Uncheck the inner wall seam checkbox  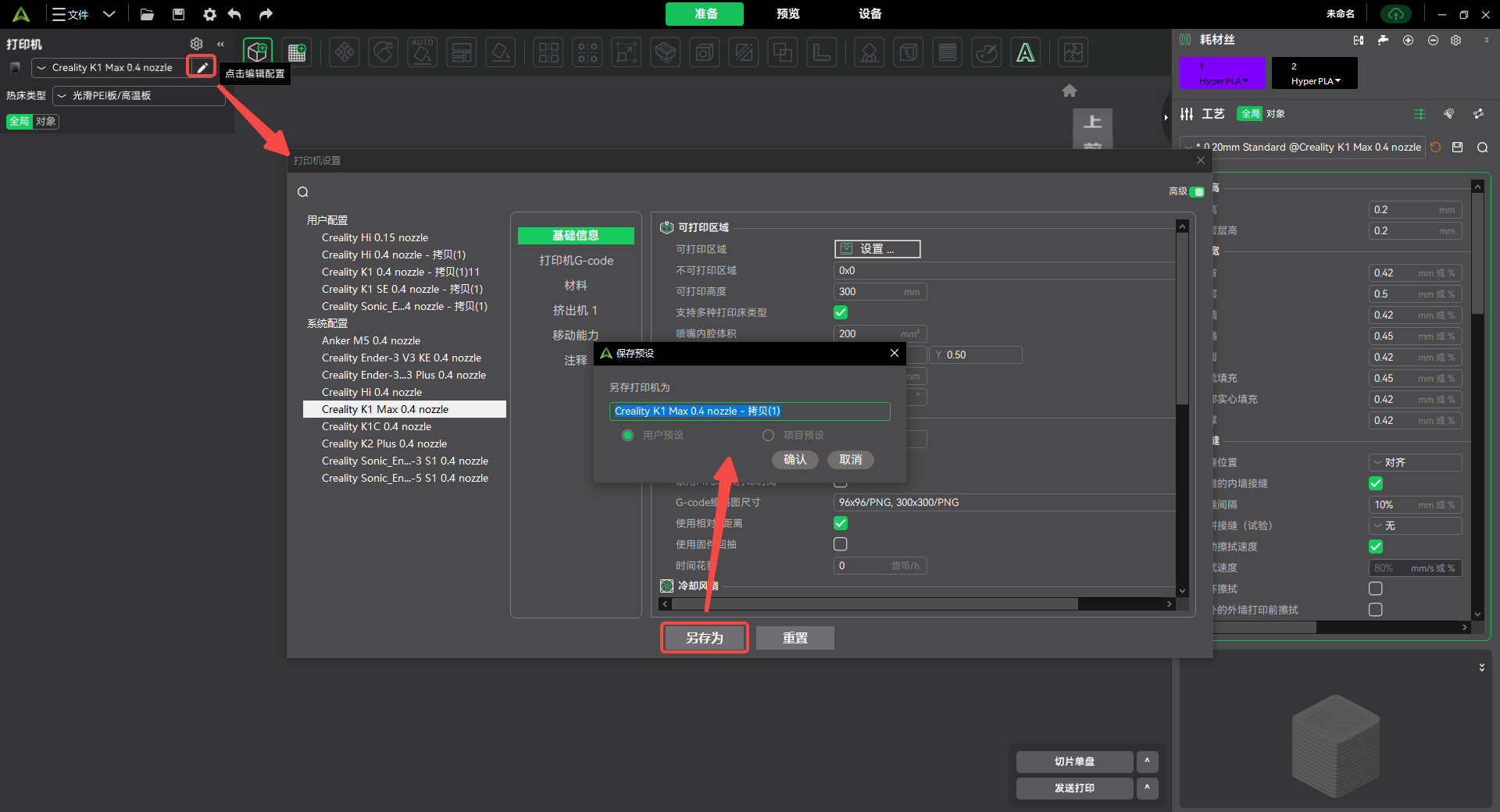(1376, 483)
